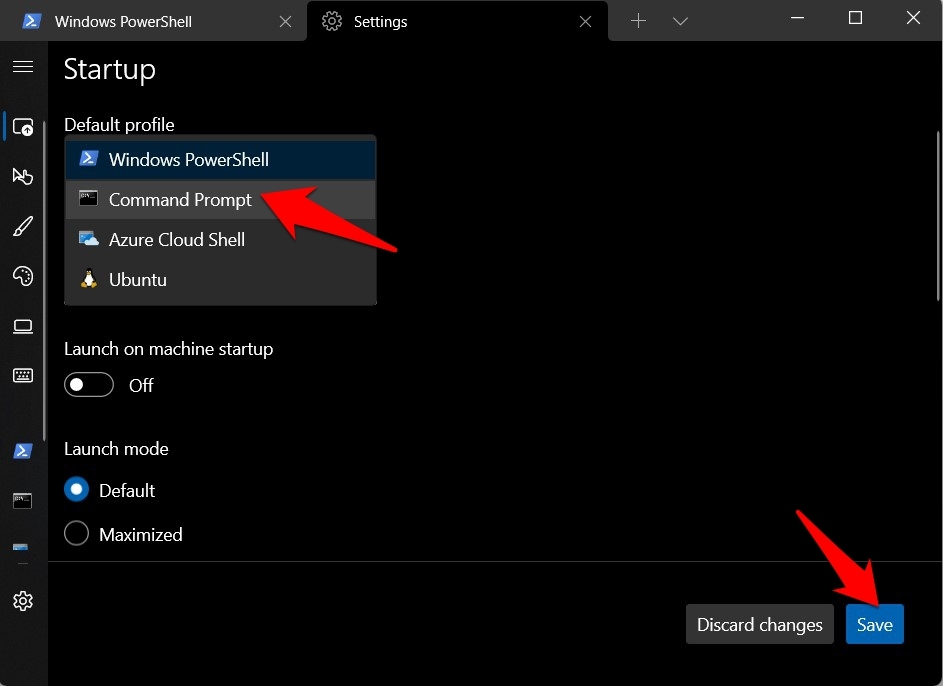Open Appearance settings brush icon
Image resolution: width=943 pixels, height=686 pixels.
[23, 226]
